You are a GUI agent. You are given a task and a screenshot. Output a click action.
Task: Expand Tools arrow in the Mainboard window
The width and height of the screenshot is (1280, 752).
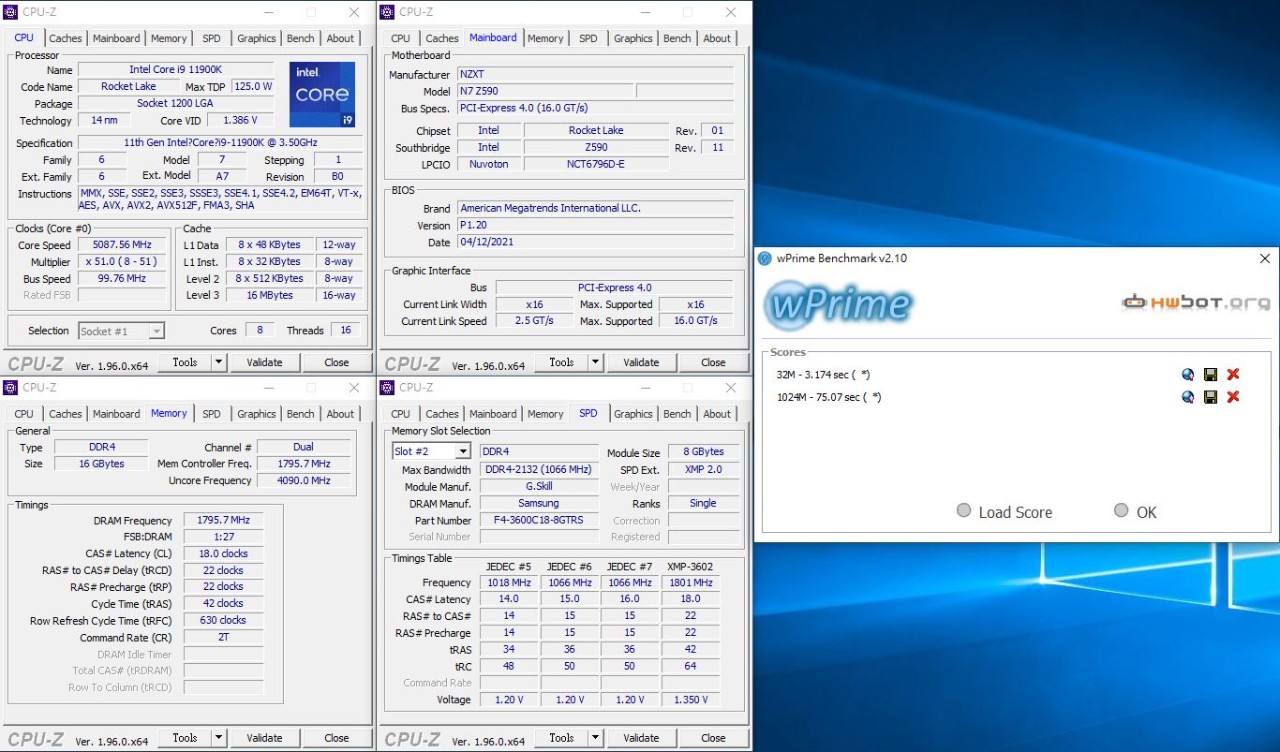(x=595, y=362)
